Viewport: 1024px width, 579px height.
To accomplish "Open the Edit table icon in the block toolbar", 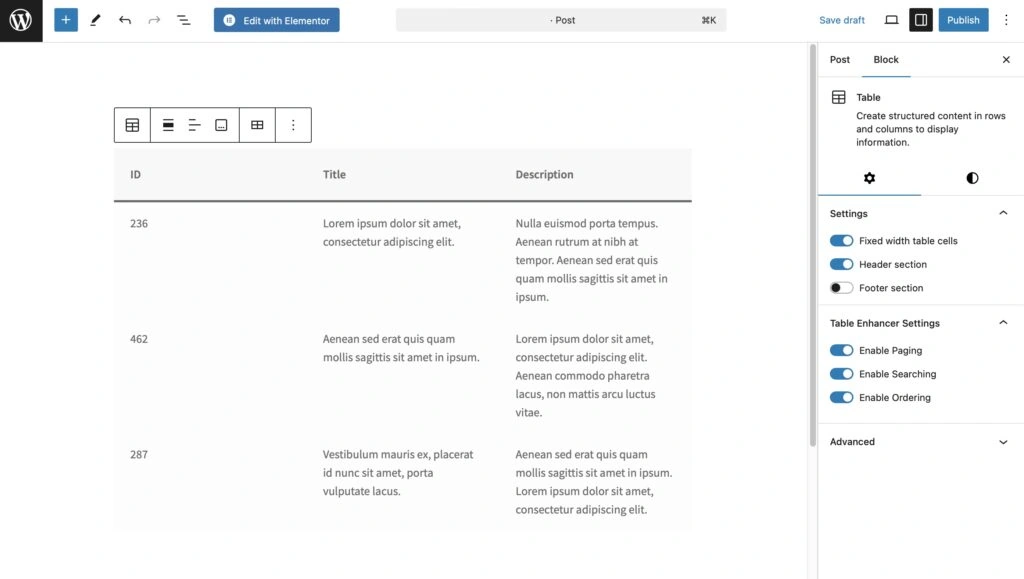I will coord(257,125).
